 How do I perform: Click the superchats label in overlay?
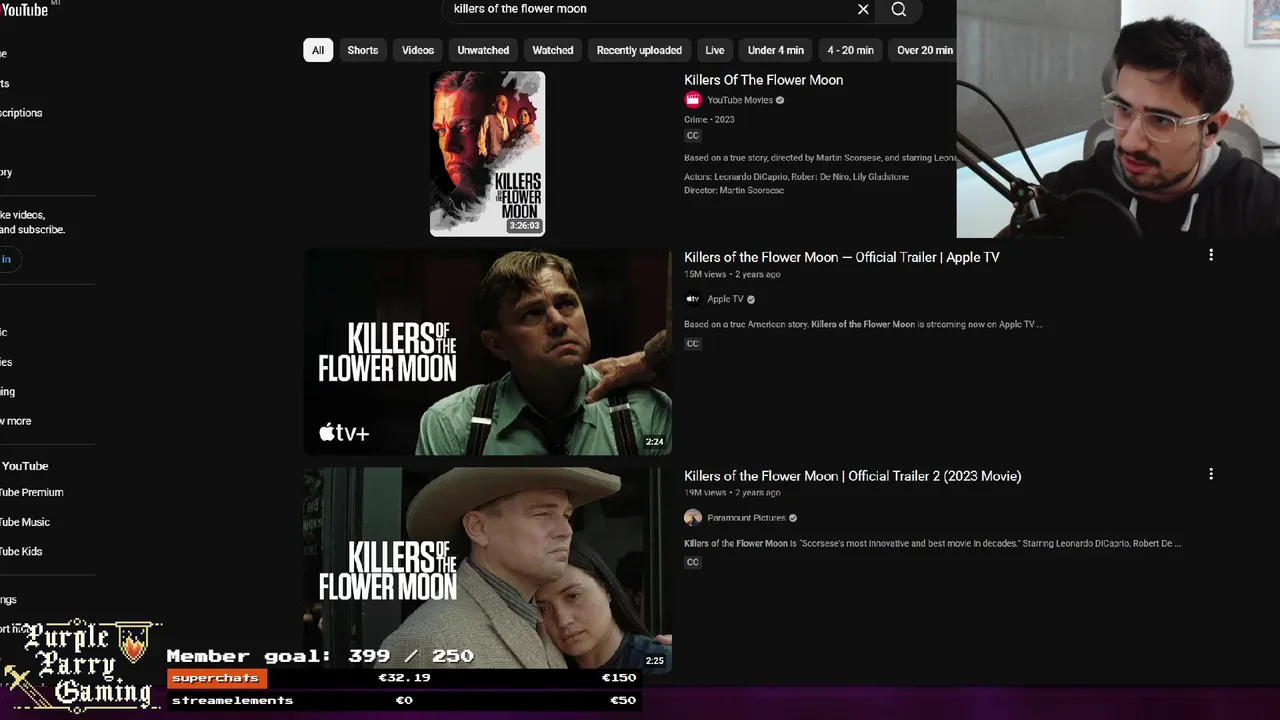(x=215, y=678)
